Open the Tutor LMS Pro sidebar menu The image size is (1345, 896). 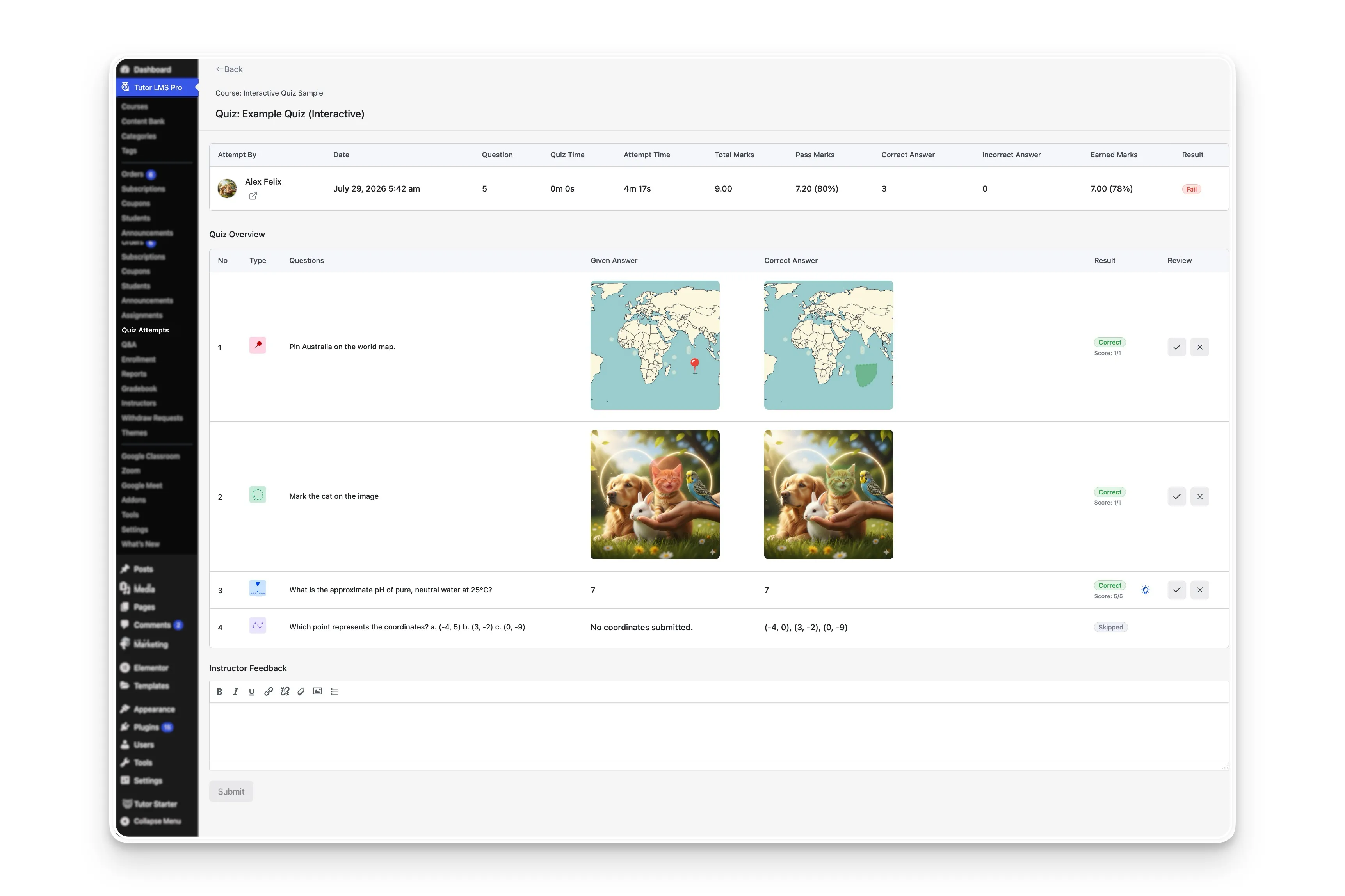157,87
